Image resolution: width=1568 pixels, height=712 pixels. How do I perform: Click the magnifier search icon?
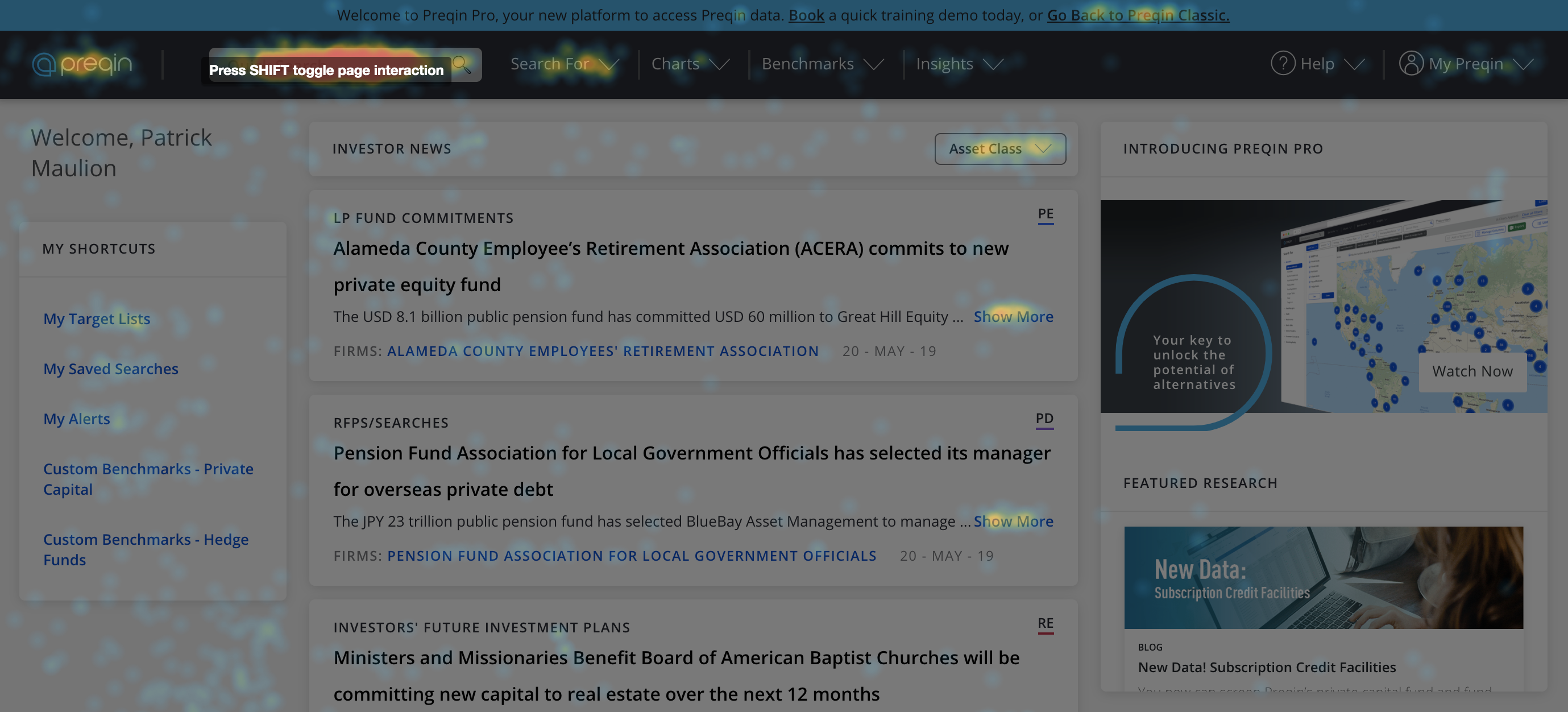[462, 64]
